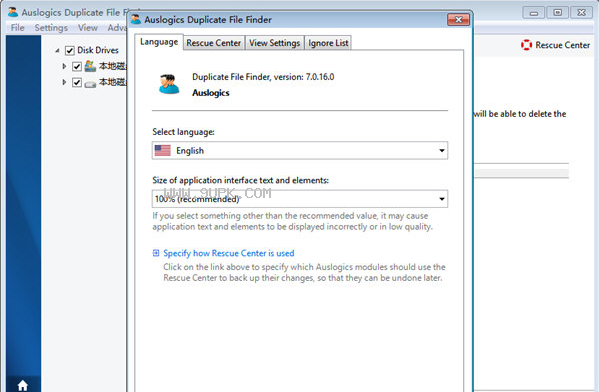Click the US flag icon in language box
599x392 pixels.
coord(163,151)
